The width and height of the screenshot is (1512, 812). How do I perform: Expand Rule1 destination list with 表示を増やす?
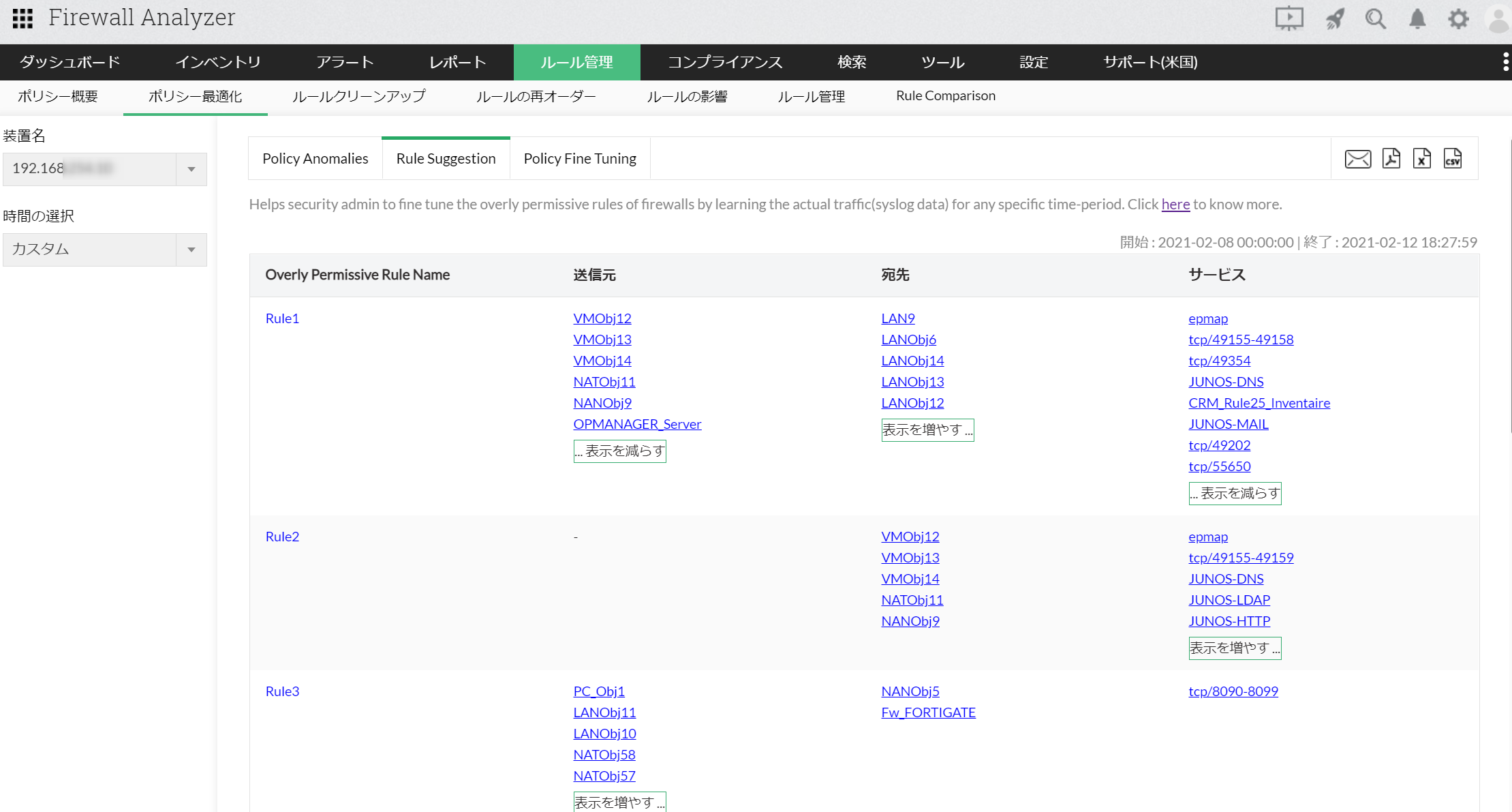[x=927, y=430]
